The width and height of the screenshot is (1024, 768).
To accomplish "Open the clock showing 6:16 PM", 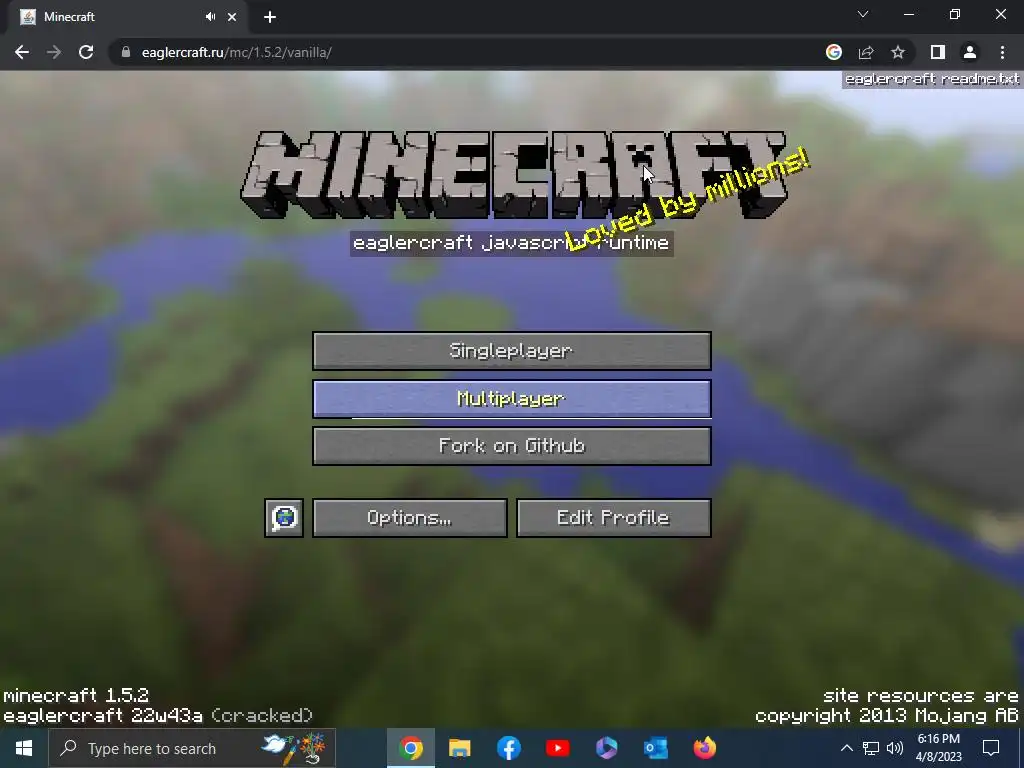I will pos(938,748).
